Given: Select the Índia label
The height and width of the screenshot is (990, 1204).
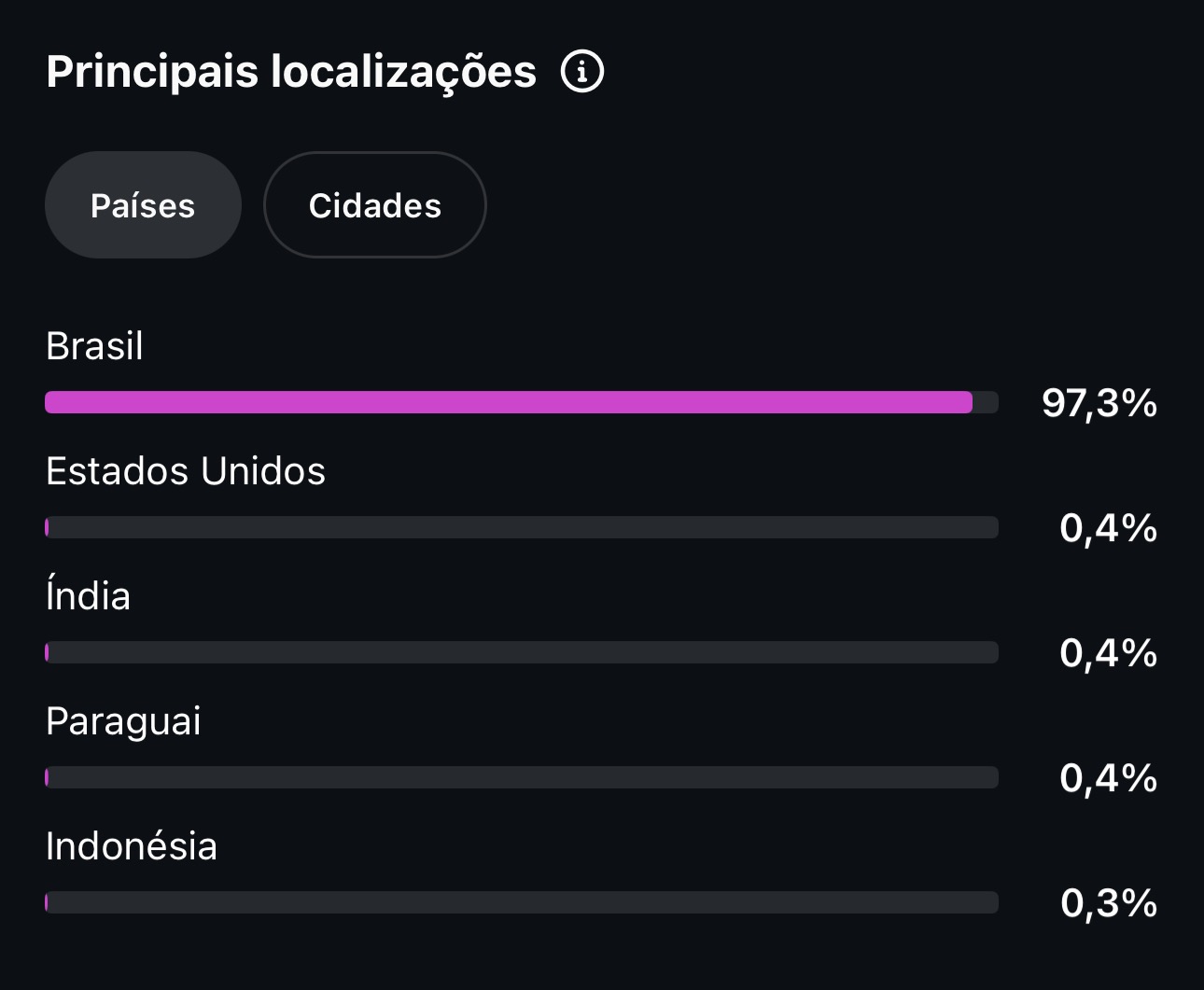Looking at the screenshot, I should click(88, 595).
